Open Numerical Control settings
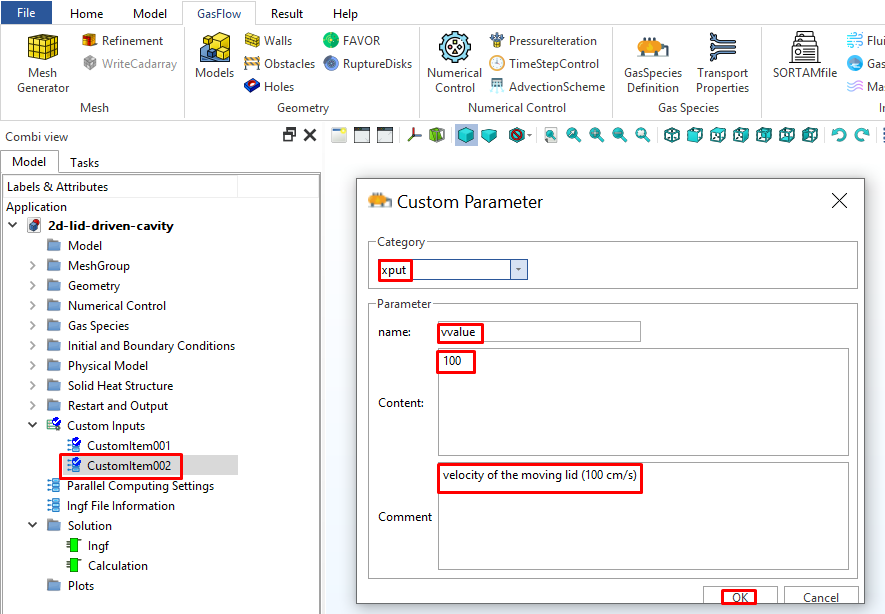The height and width of the screenshot is (614, 885). tap(454, 62)
